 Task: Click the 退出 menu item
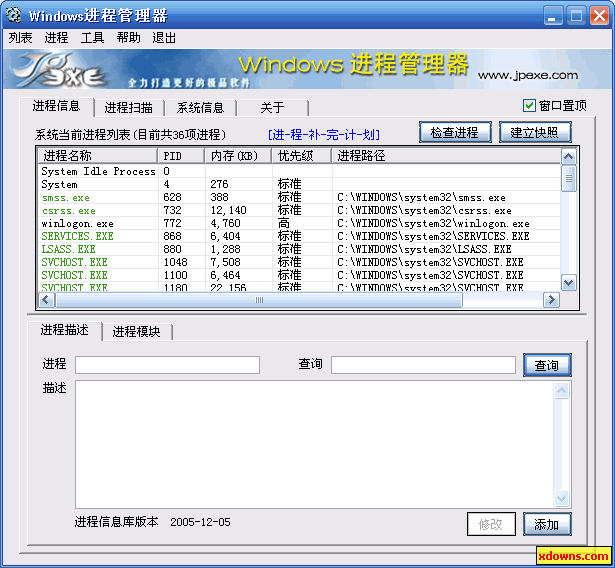coord(164,38)
